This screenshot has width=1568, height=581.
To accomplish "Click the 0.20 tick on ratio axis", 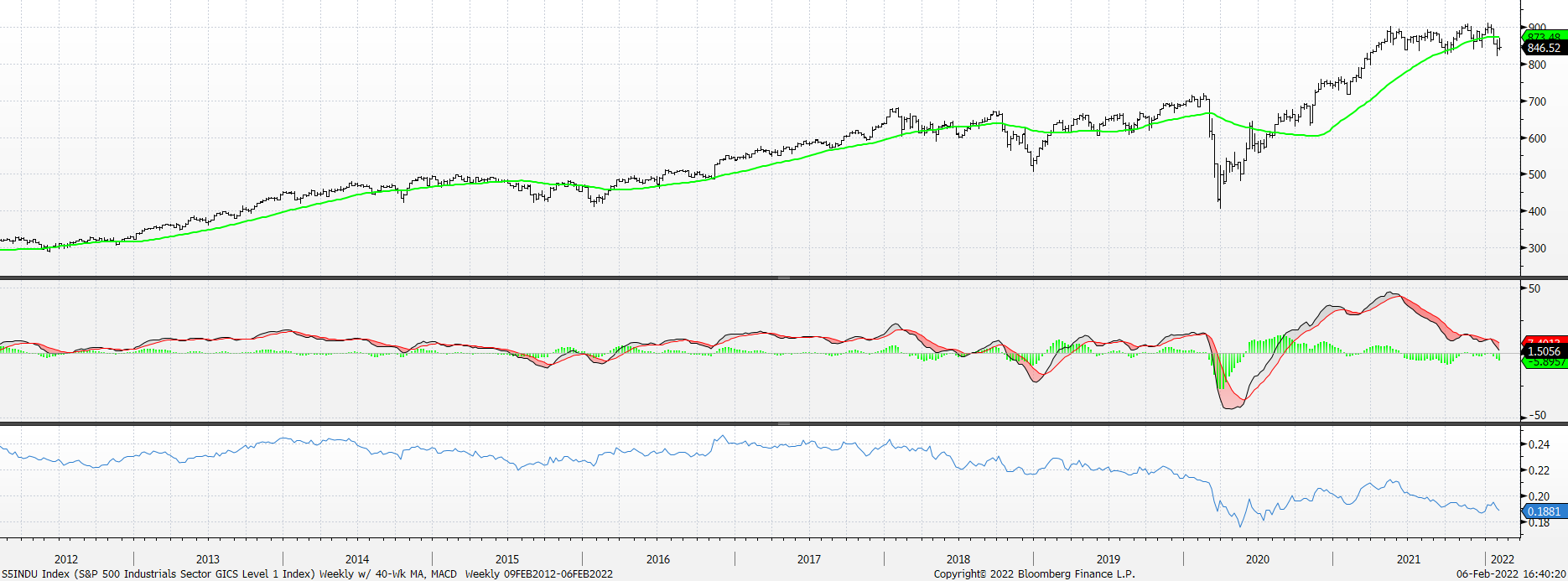I will tap(1539, 496).
